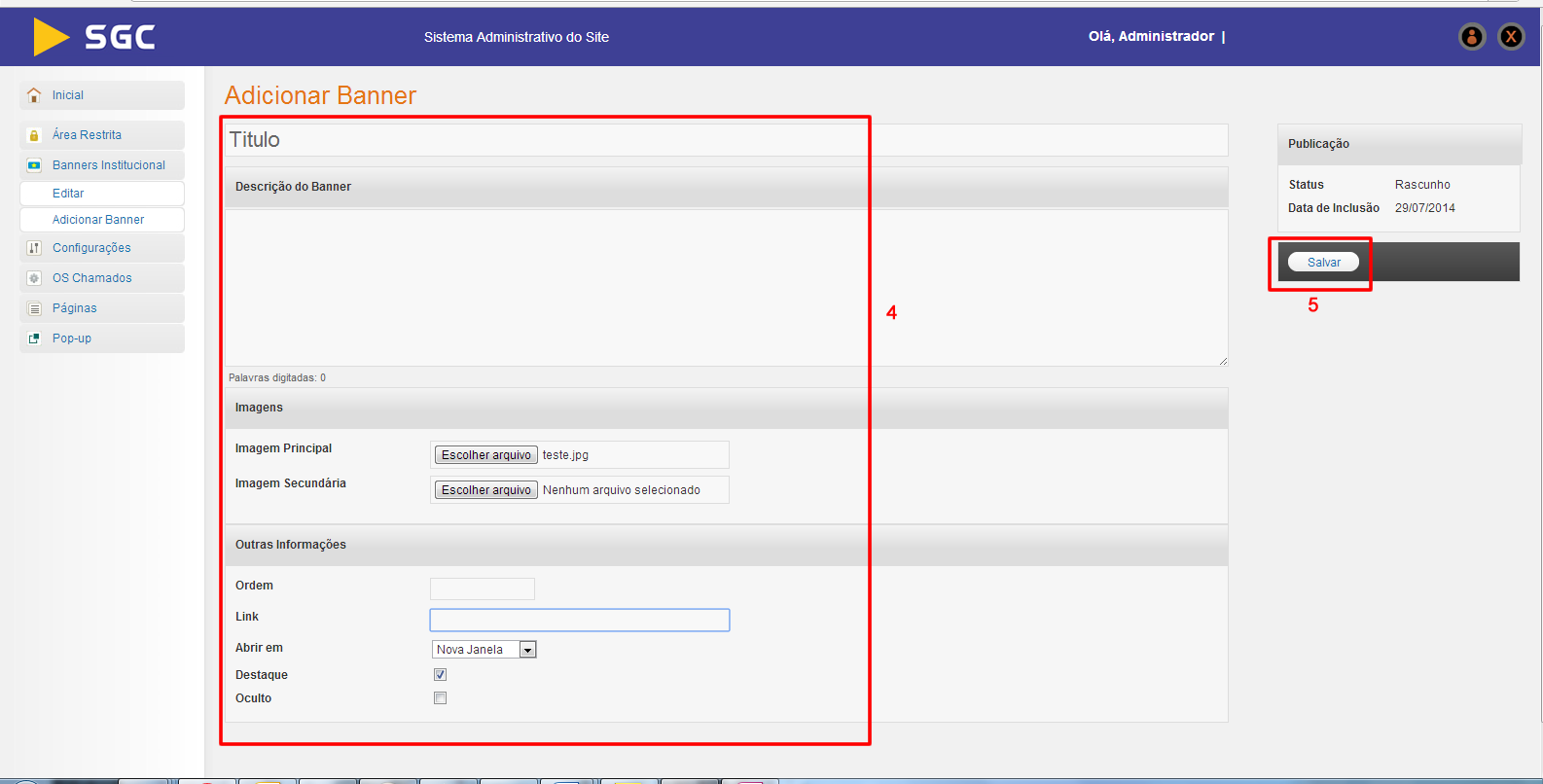
Task: Click the home icon beside Inicial
Action: pyautogui.click(x=34, y=95)
